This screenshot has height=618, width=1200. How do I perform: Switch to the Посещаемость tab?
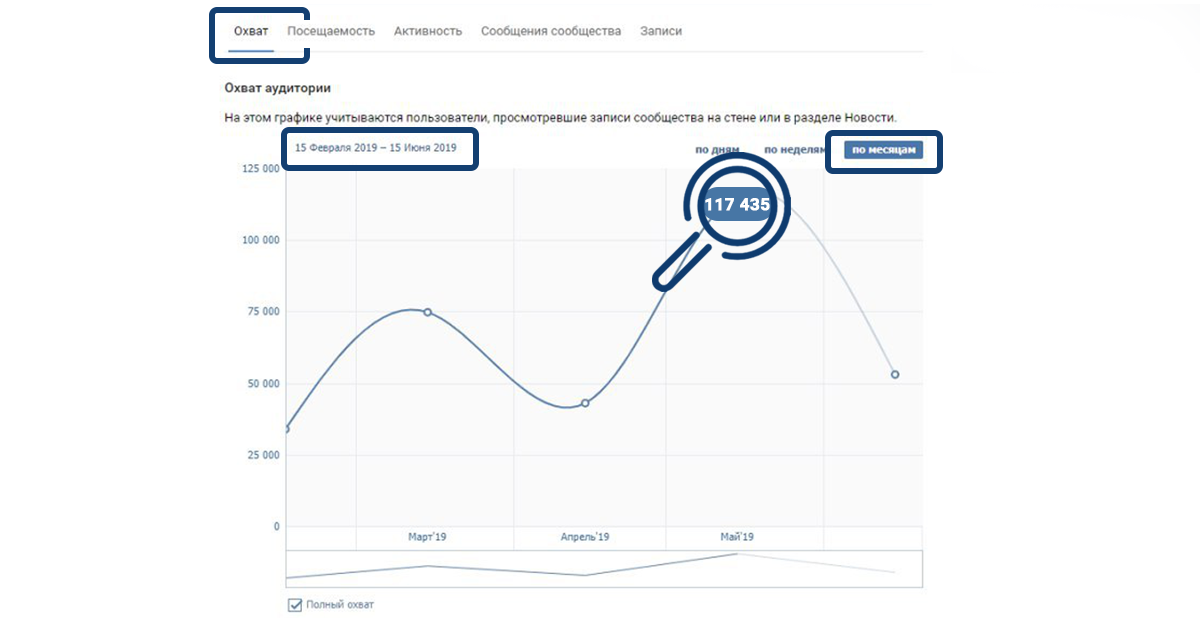click(x=331, y=31)
